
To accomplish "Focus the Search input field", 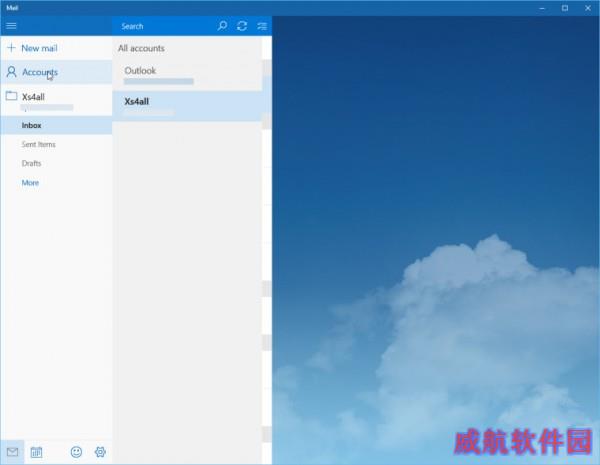I will [x=165, y=26].
